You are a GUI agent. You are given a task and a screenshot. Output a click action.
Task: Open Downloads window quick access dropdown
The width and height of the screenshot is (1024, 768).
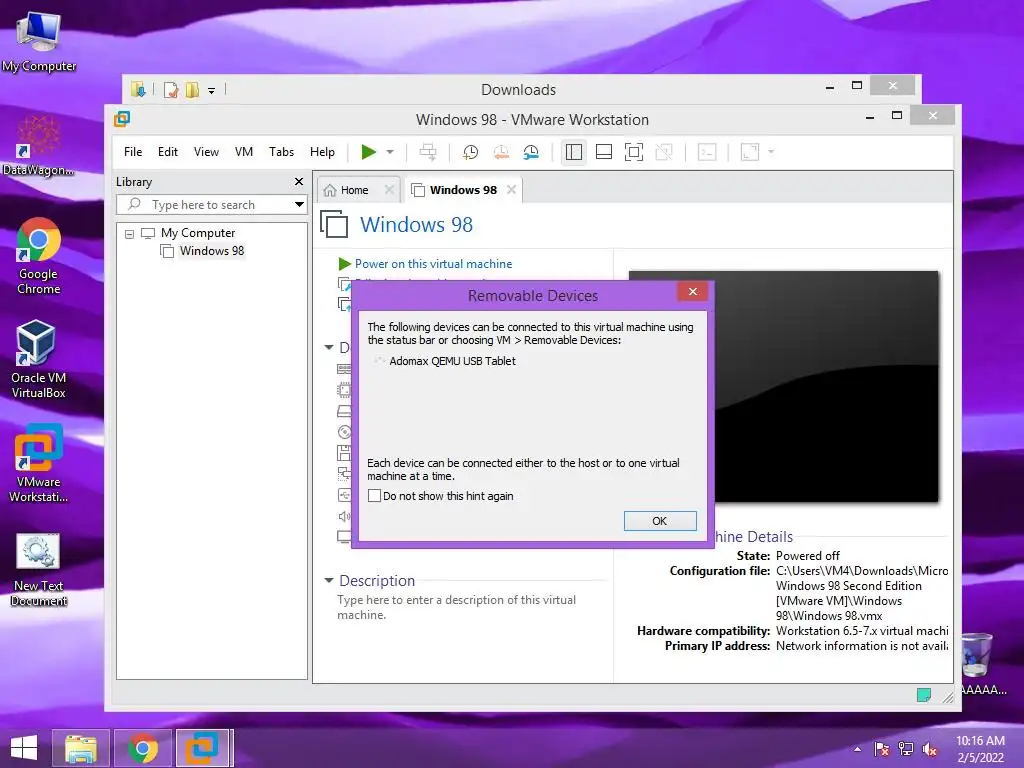click(212, 90)
